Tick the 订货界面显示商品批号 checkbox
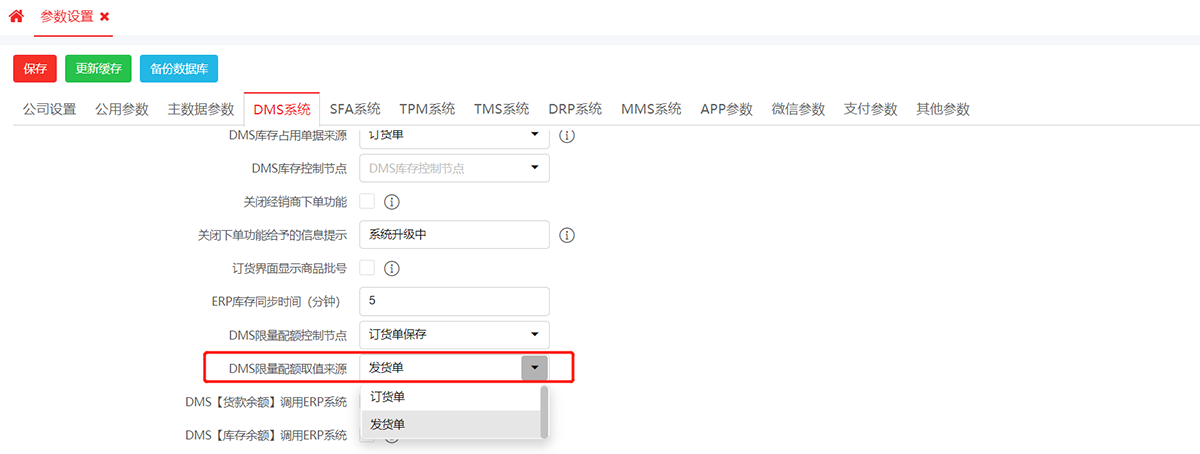Screen dimensions: 1200x454 click(367, 268)
